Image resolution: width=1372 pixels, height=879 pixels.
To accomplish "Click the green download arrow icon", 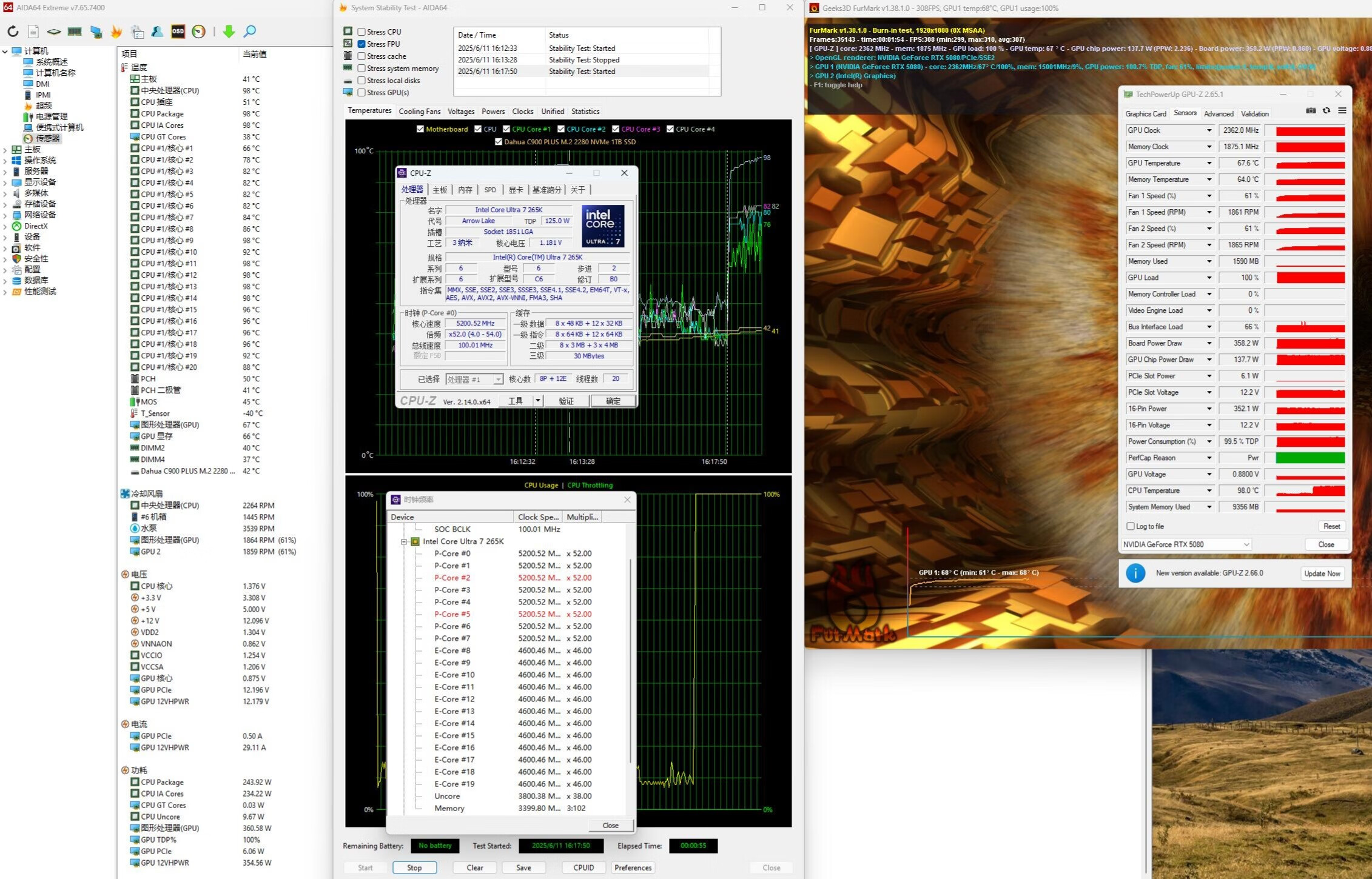I will [229, 32].
